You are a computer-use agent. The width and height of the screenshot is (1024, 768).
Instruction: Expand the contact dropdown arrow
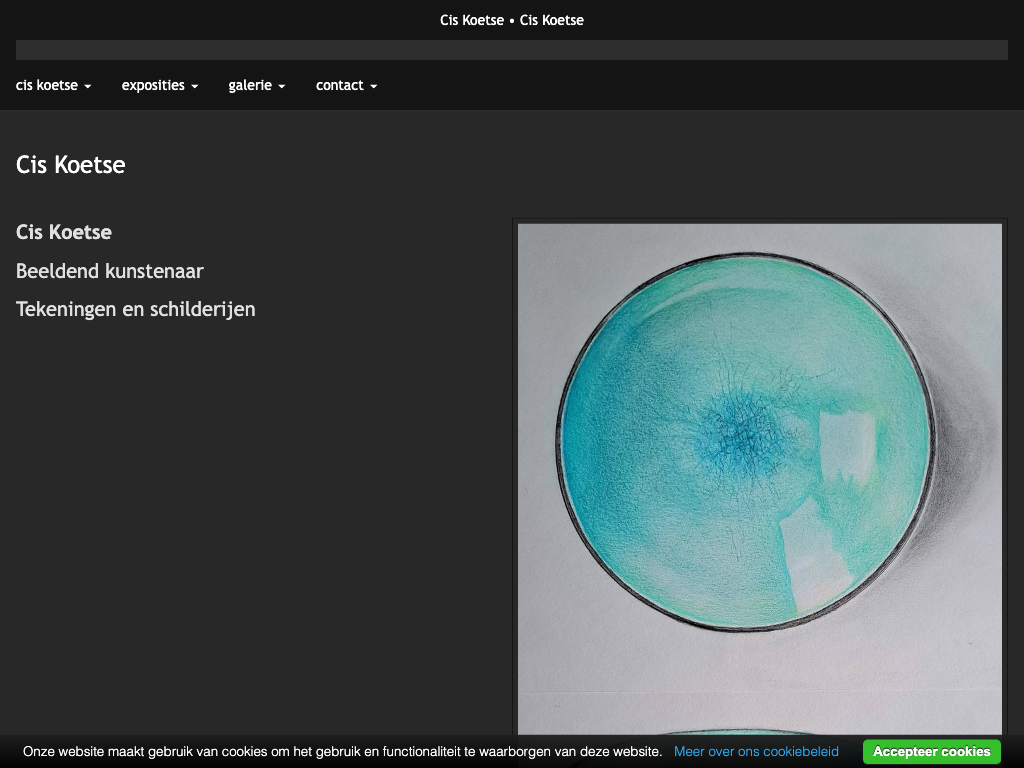pyautogui.click(x=373, y=87)
